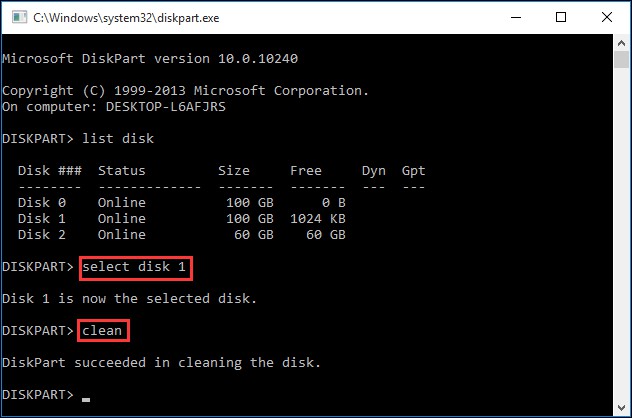This screenshot has height=418, width=632.
Task: Click the empty scrollbar track area
Action: 621,234
